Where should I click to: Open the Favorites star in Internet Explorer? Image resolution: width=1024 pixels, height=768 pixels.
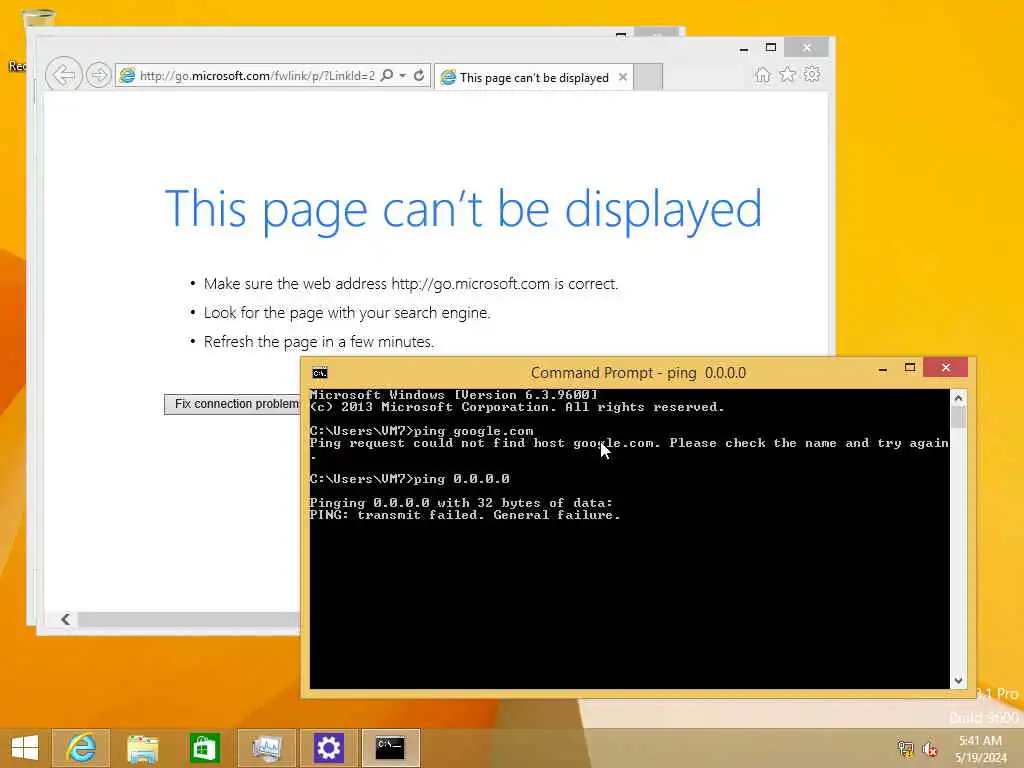(x=788, y=74)
